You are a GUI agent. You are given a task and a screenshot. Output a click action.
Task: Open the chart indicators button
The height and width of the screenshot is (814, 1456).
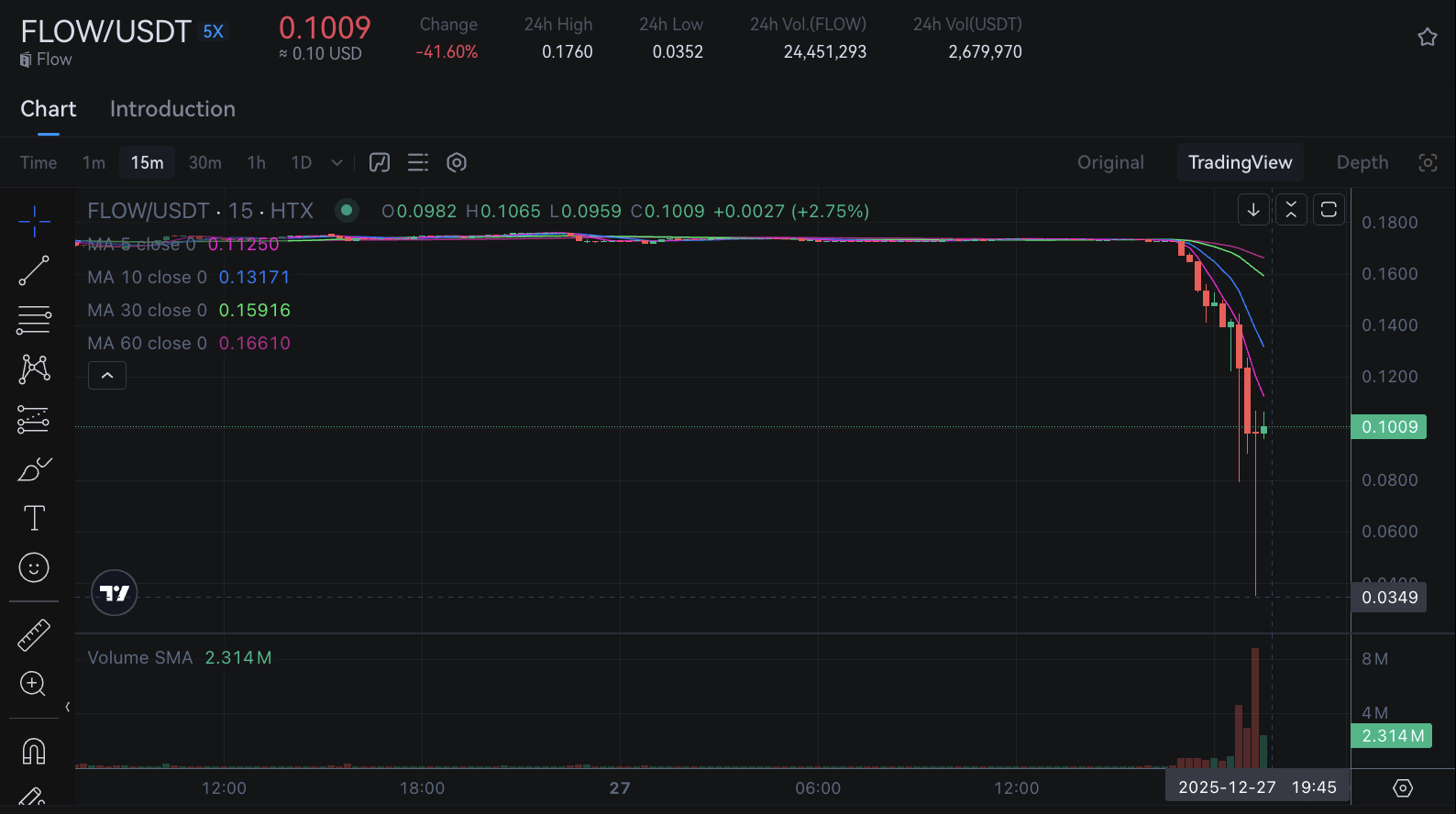pyautogui.click(x=380, y=162)
